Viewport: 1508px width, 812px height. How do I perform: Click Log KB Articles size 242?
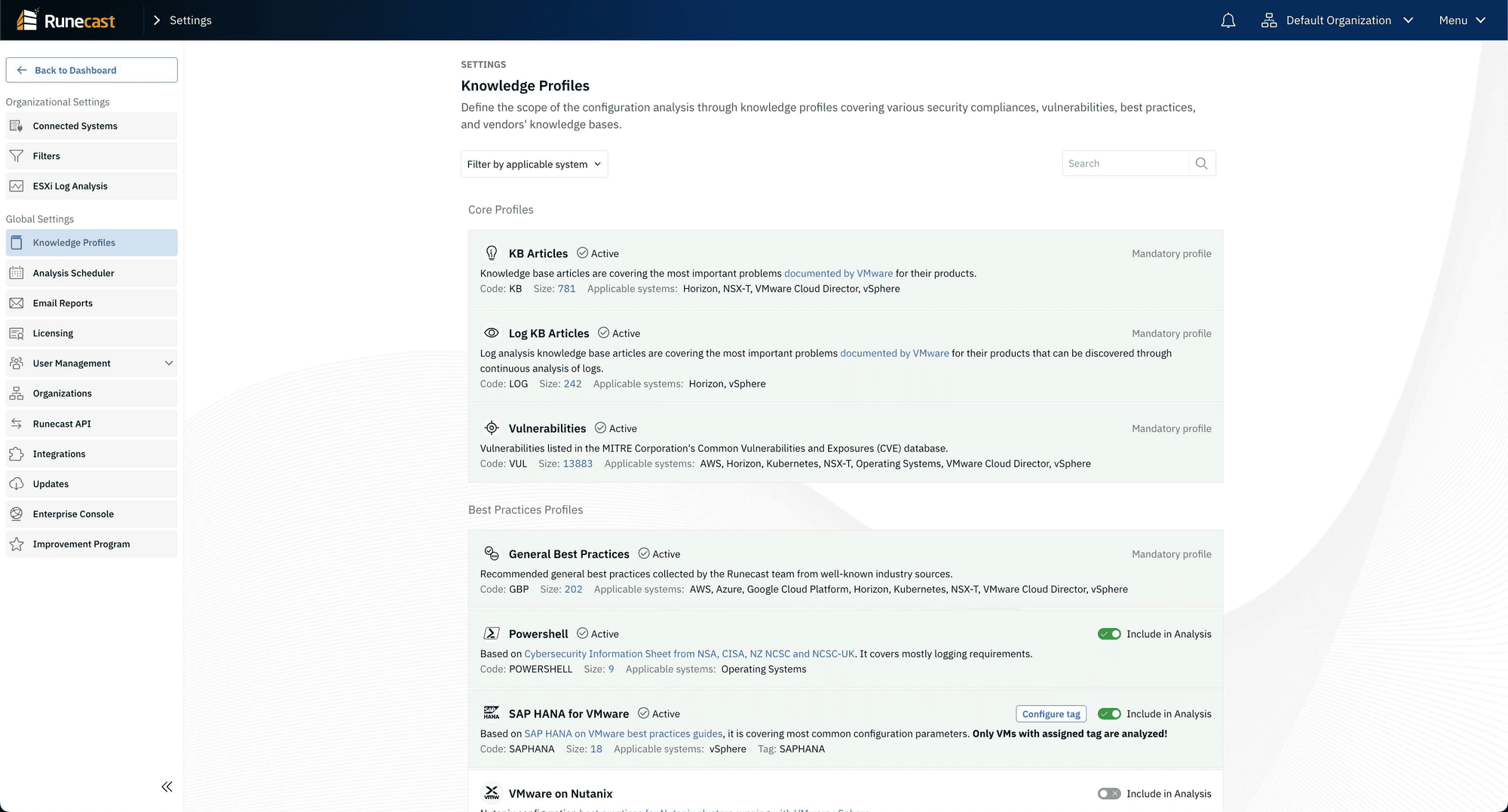572,384
